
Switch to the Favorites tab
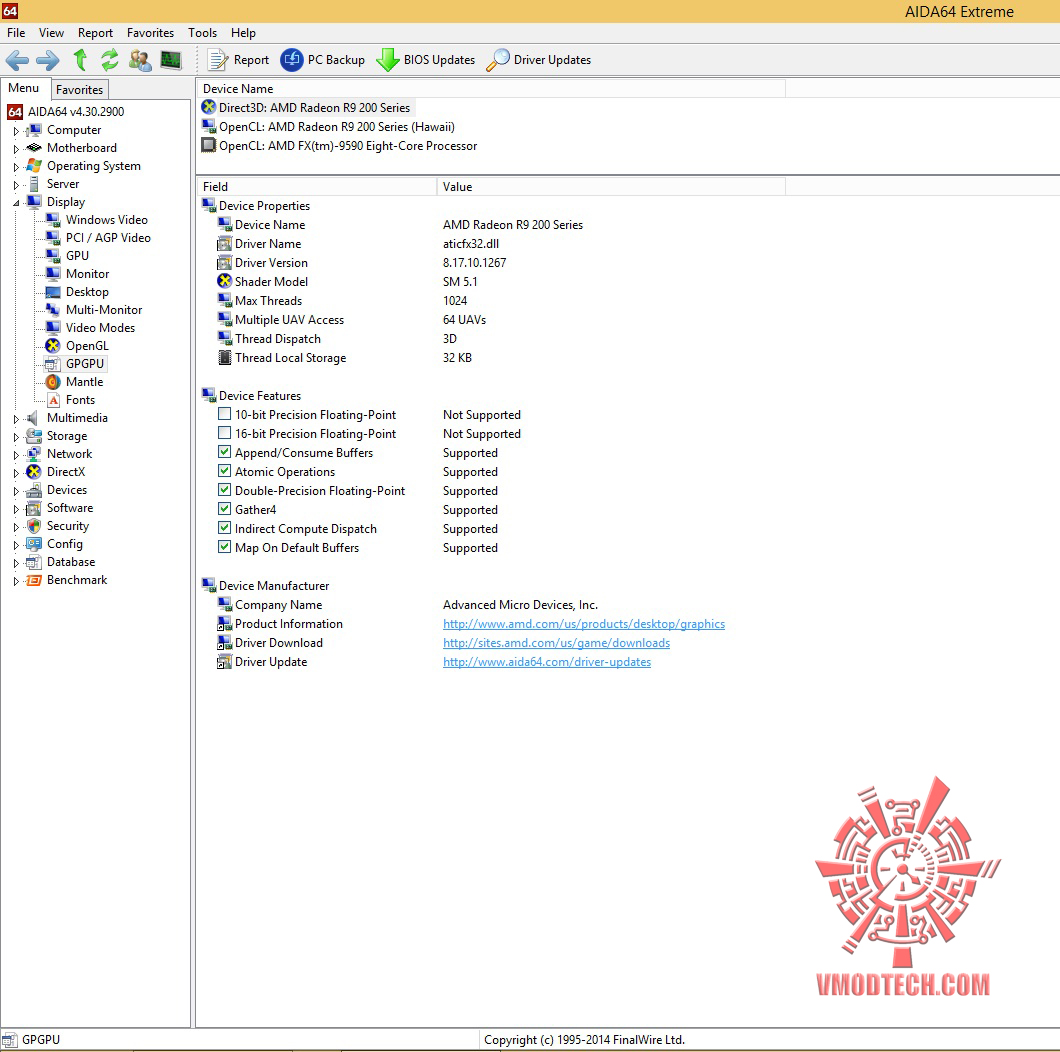point(79,89)
